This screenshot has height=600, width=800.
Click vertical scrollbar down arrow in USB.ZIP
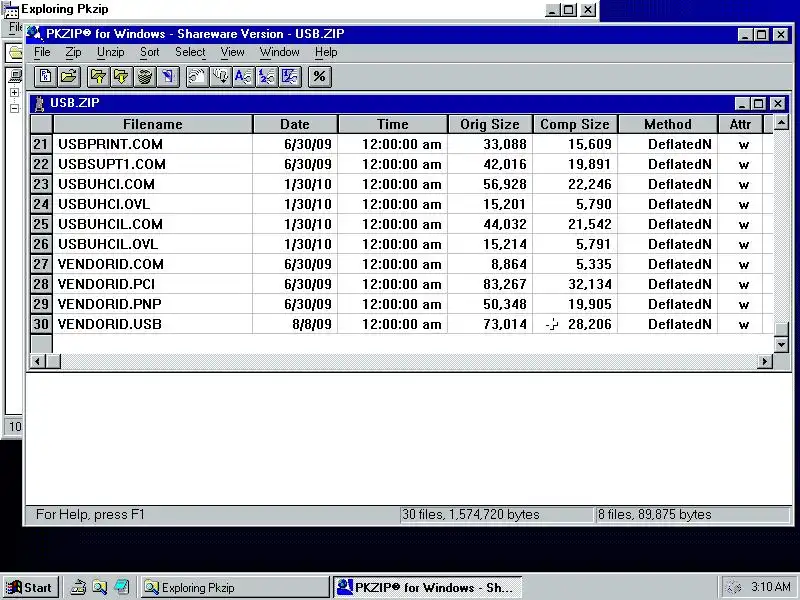coord(781,345)
